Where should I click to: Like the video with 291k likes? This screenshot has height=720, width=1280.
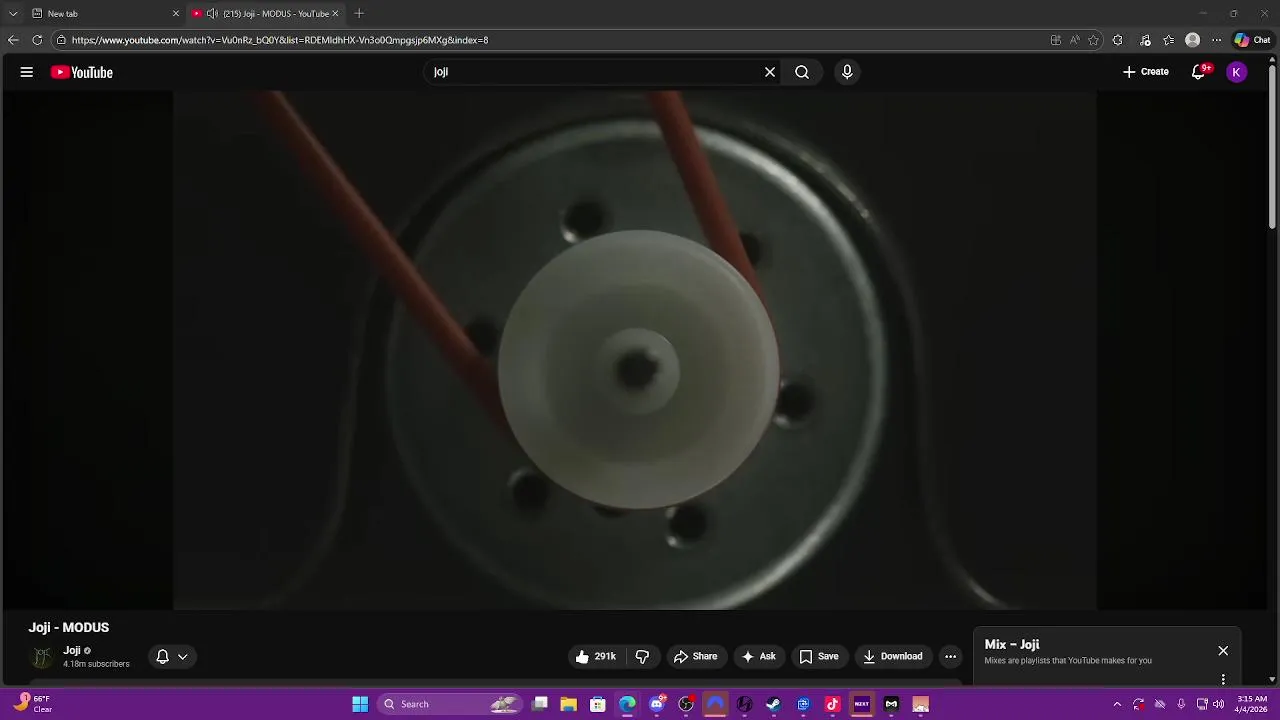595,657
